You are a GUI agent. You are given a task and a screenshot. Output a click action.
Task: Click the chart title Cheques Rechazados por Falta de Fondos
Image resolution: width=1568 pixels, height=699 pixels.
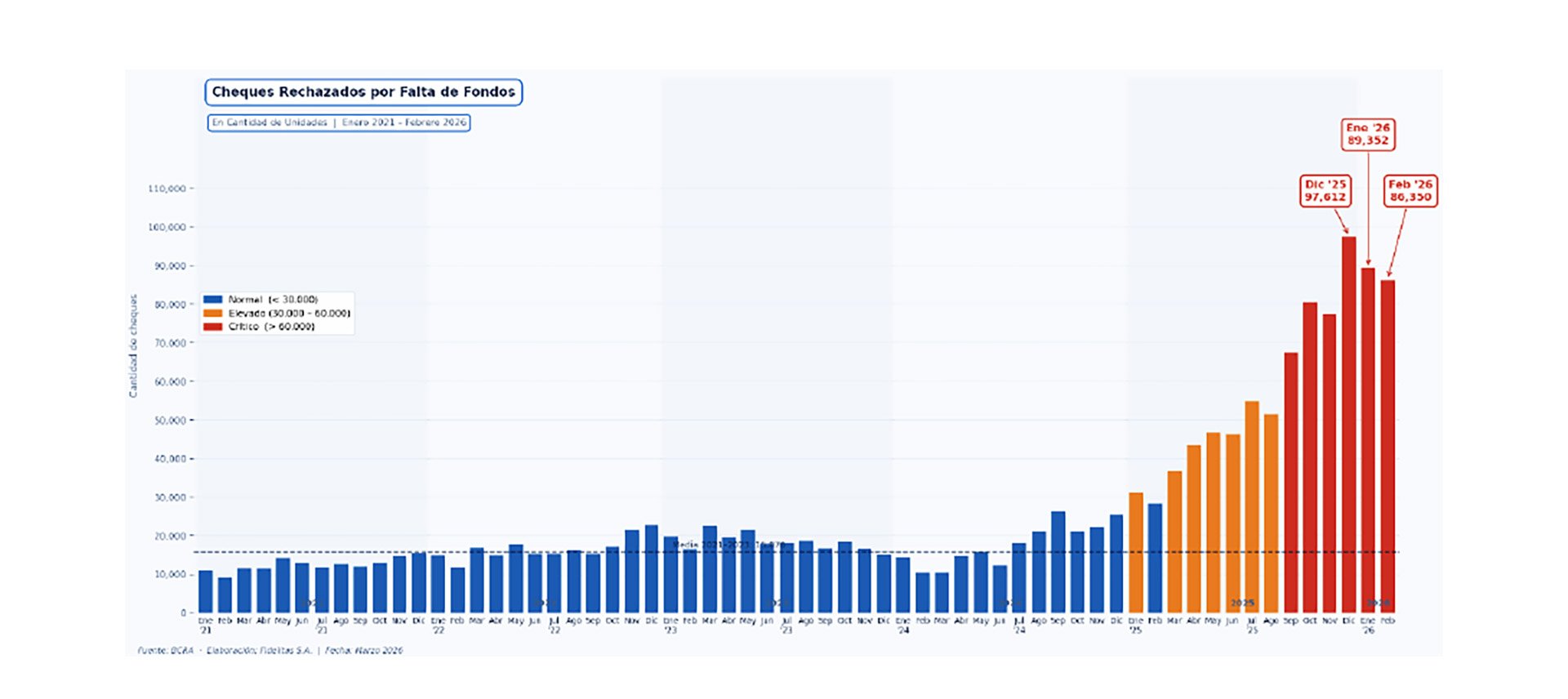pos(363,92)
